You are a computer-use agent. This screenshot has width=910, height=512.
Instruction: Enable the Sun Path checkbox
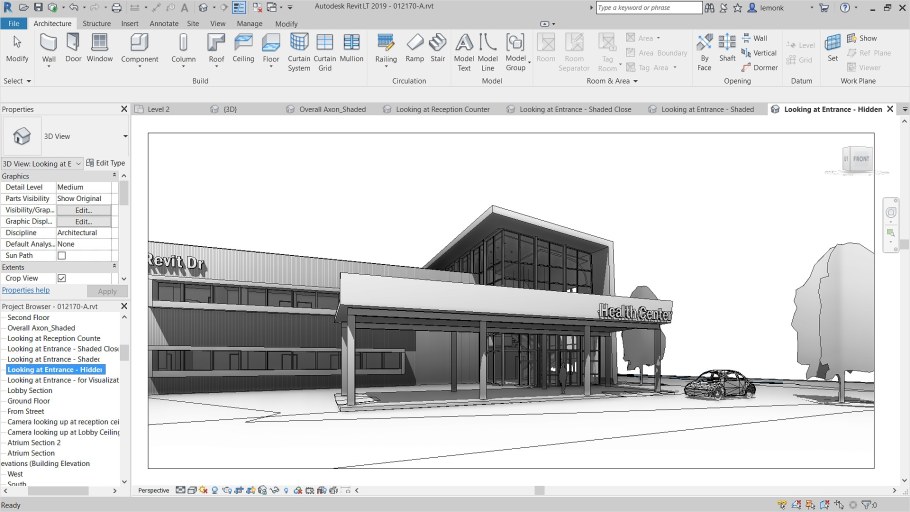[62, 255]
